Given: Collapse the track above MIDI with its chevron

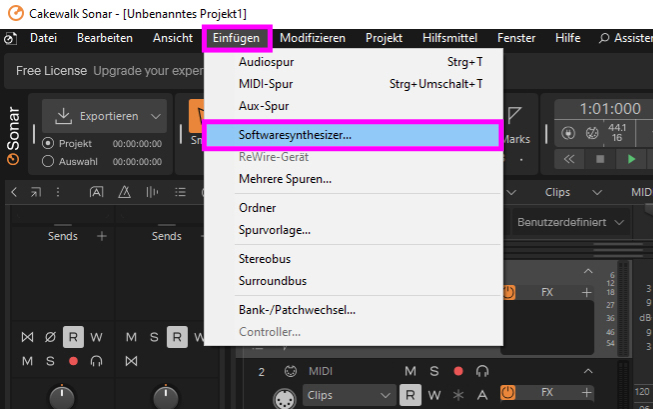Looking at the screenshot, I should (x=588, y=271).
